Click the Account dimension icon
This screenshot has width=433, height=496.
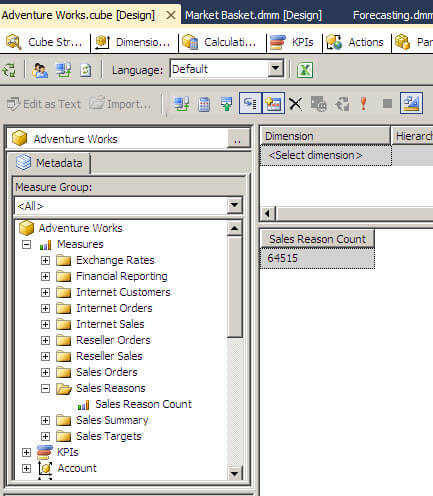click(x=45, y=468)
